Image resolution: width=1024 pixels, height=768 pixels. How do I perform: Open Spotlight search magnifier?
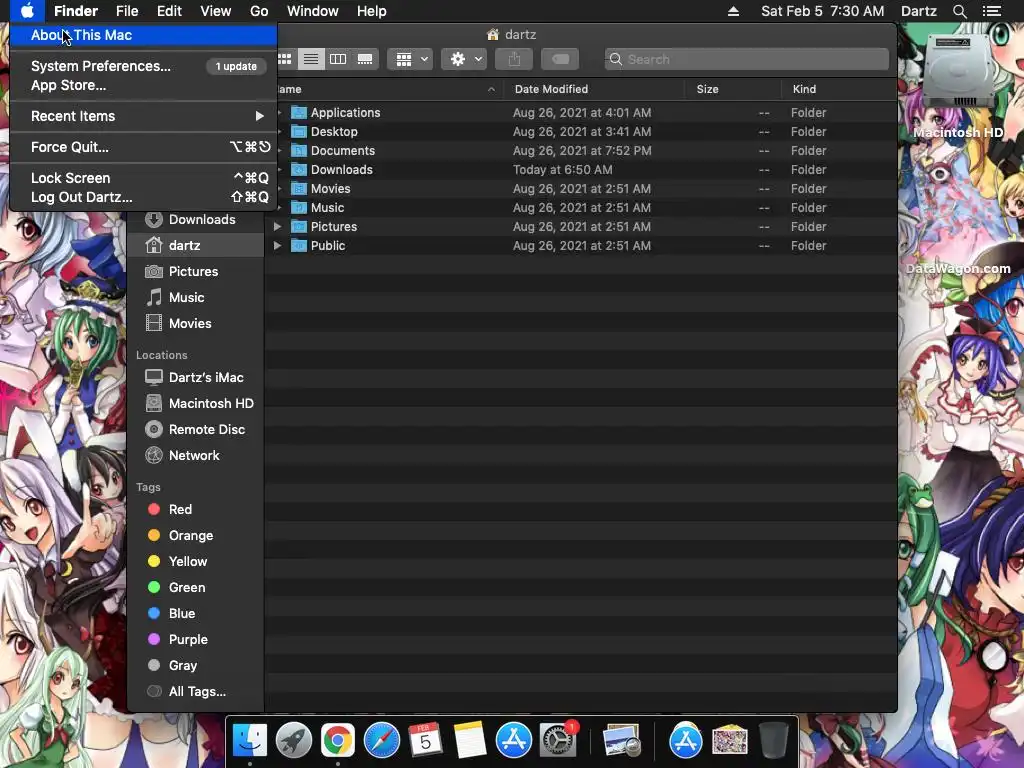[959, 11]
